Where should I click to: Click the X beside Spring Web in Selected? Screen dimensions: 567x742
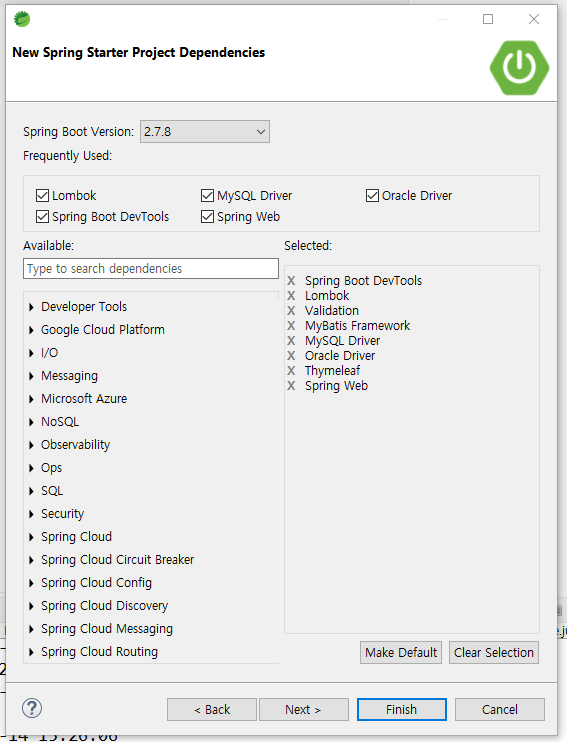291,386
